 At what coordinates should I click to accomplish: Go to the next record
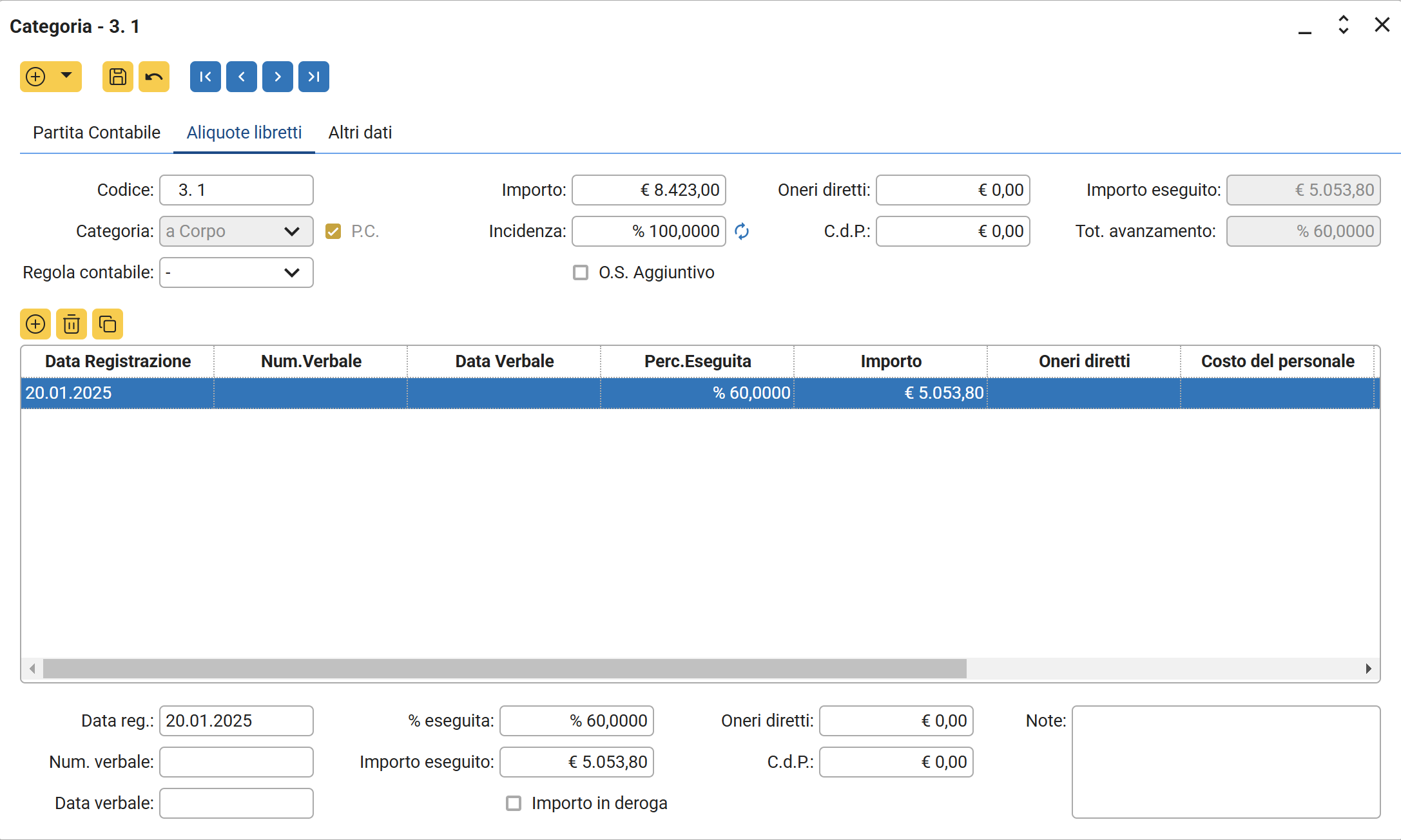click(x=278, y=77)
